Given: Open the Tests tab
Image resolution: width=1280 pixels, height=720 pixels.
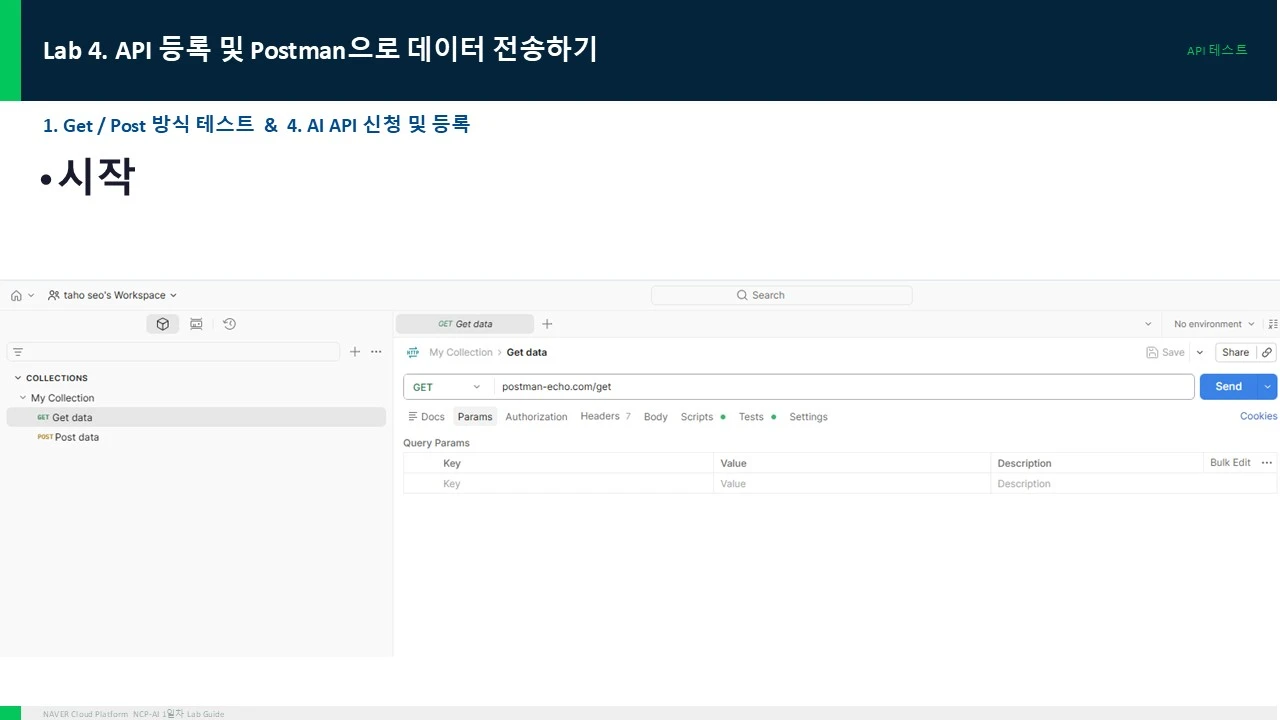Looking at the screenshot, I should (x=757, y=417).
